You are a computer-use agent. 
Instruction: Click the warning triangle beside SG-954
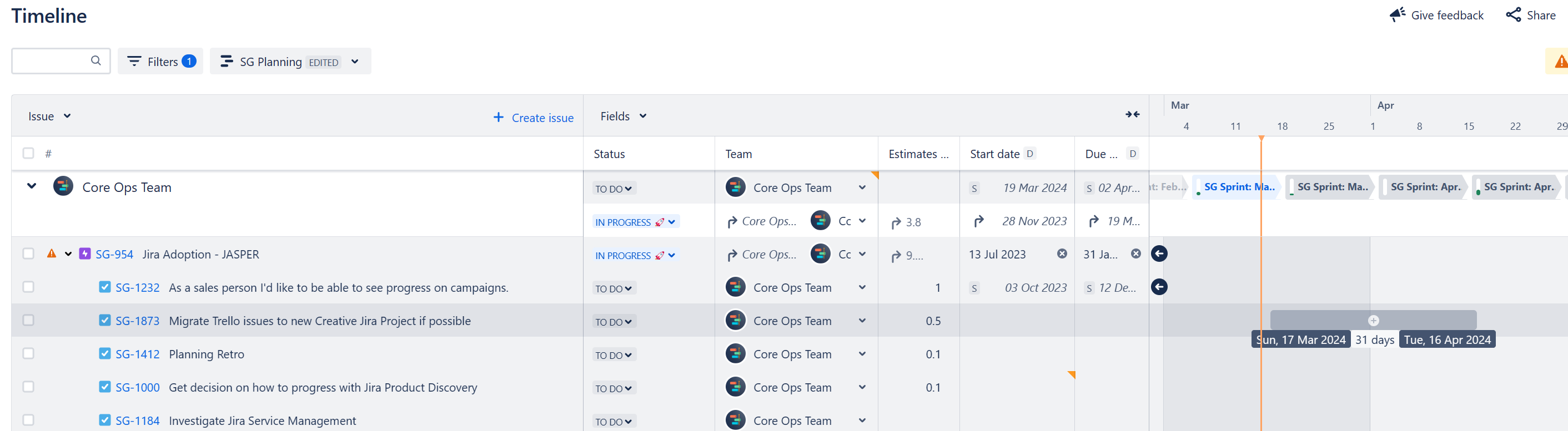click(52, 253)
